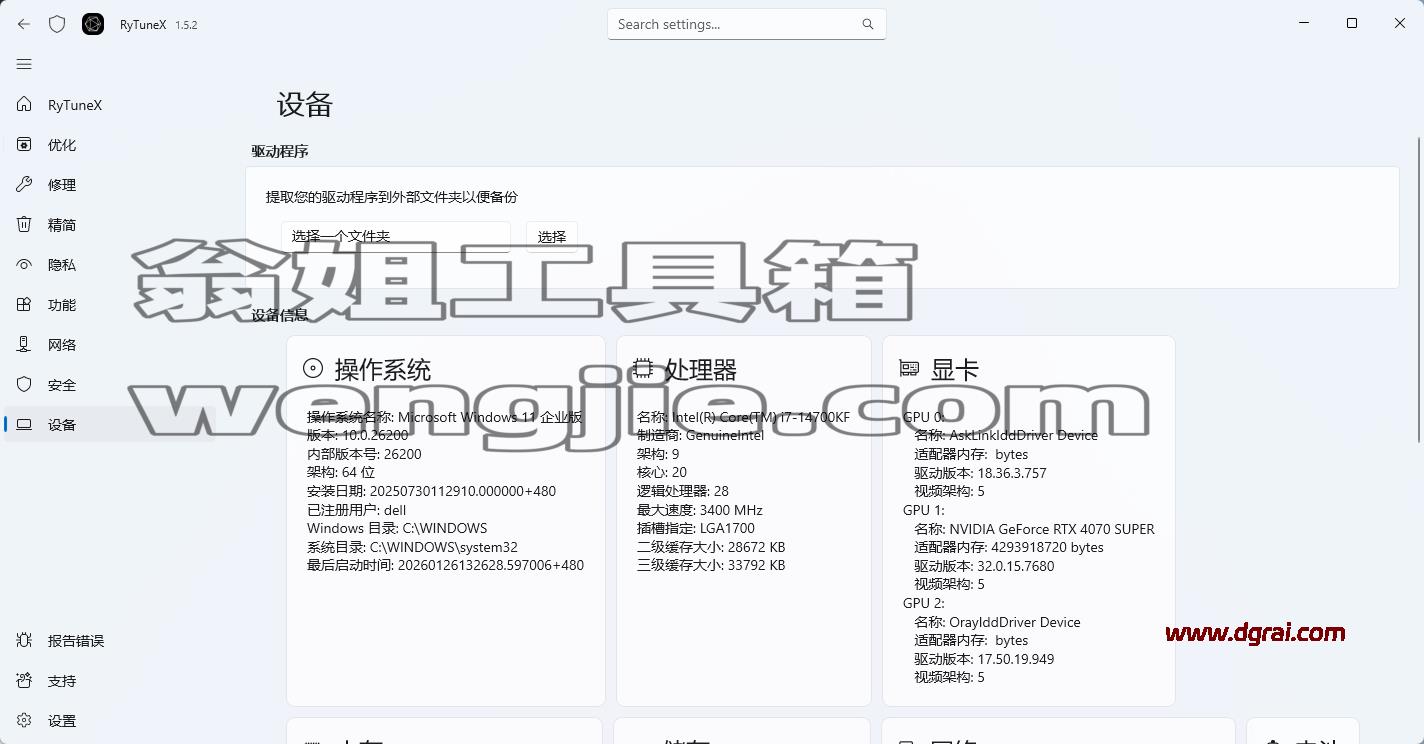
Task: Go to the 修理 page
Action: [110, 185]
